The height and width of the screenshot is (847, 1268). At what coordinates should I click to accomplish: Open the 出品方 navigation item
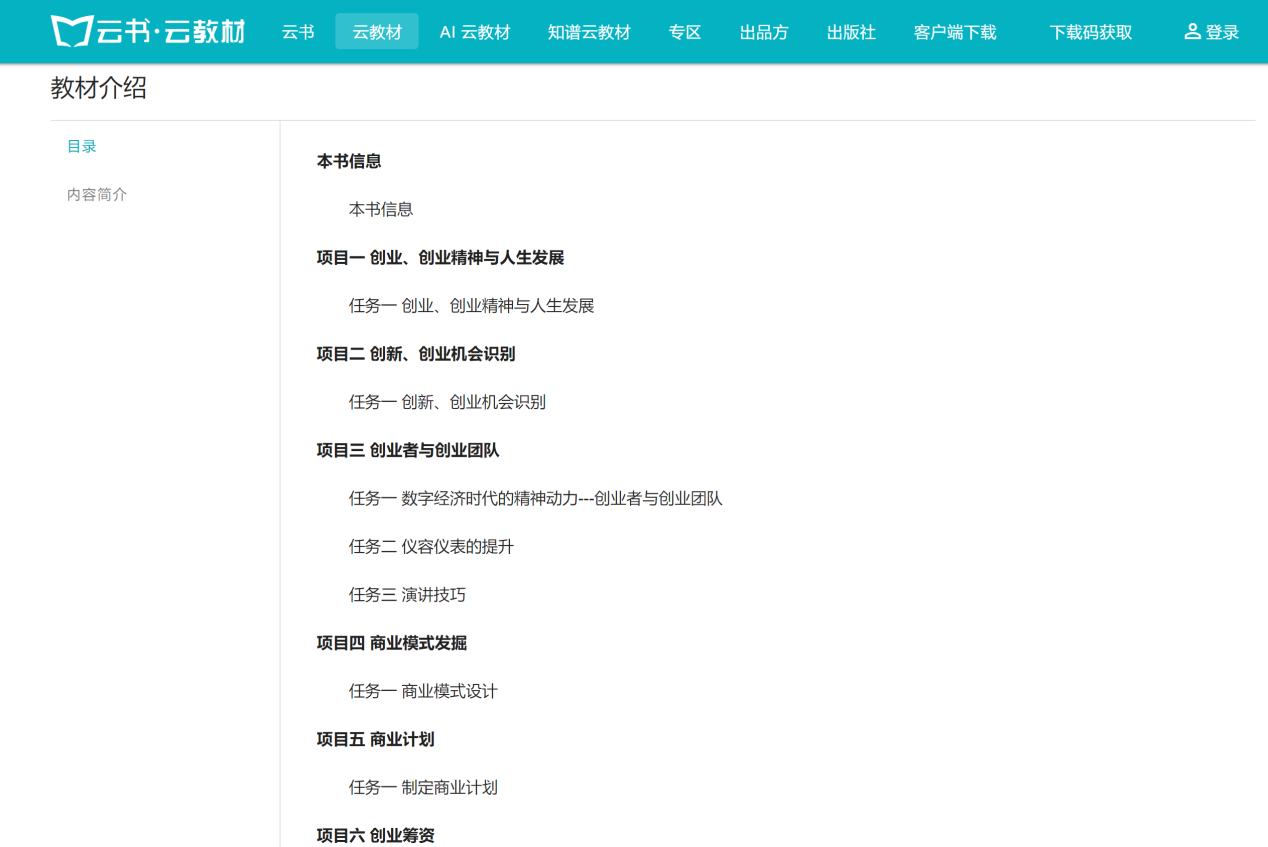(x=764, y=32)
